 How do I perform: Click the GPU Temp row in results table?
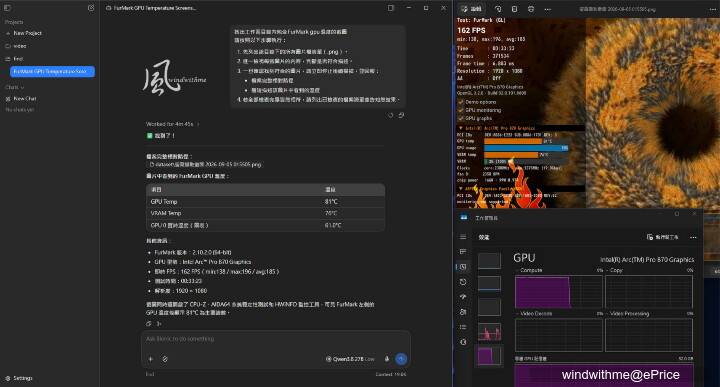click(265, 202)
